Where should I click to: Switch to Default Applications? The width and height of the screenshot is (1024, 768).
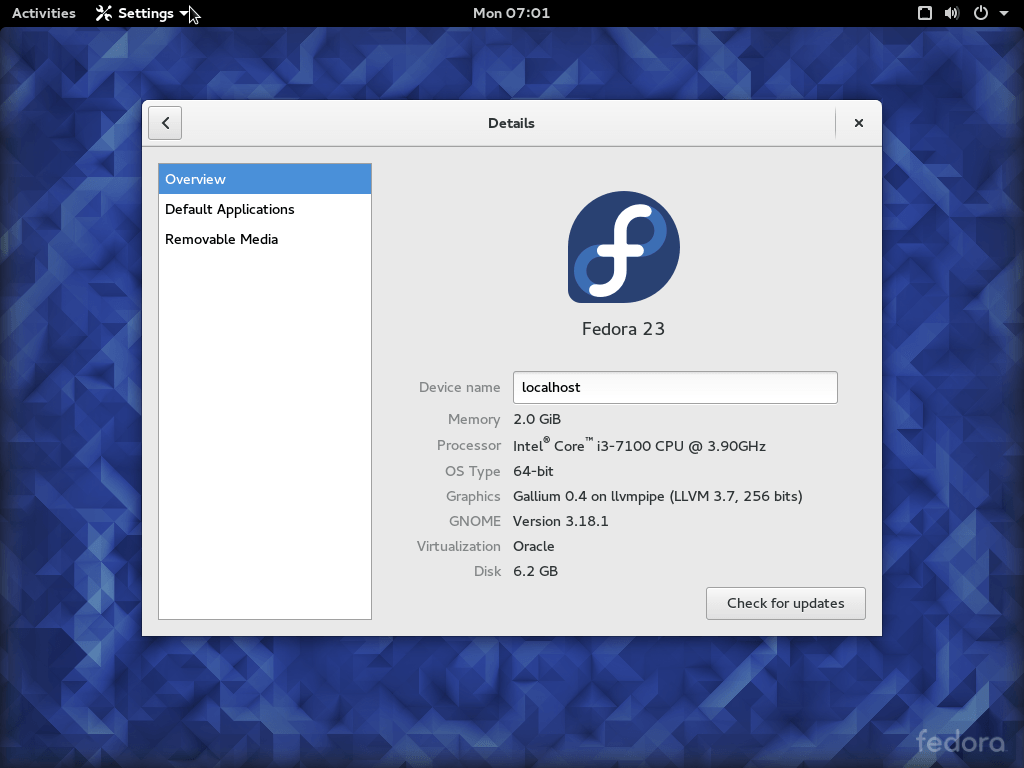point(264,209)
